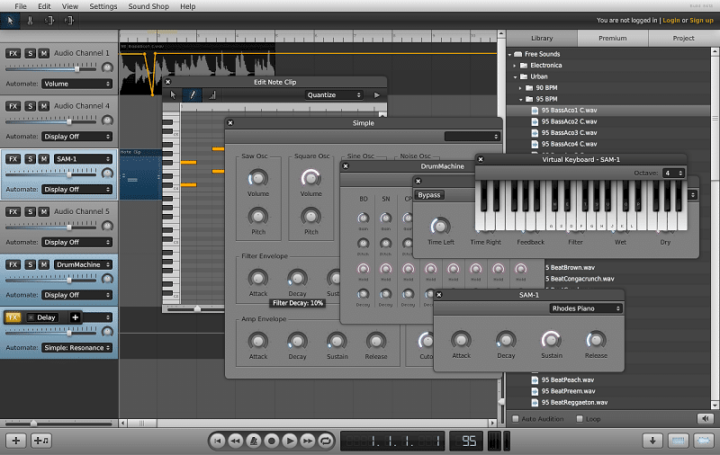Select the arrow pointer tool in top toolbar
This screenshot has width=720, height=455.
pos(11,19)
